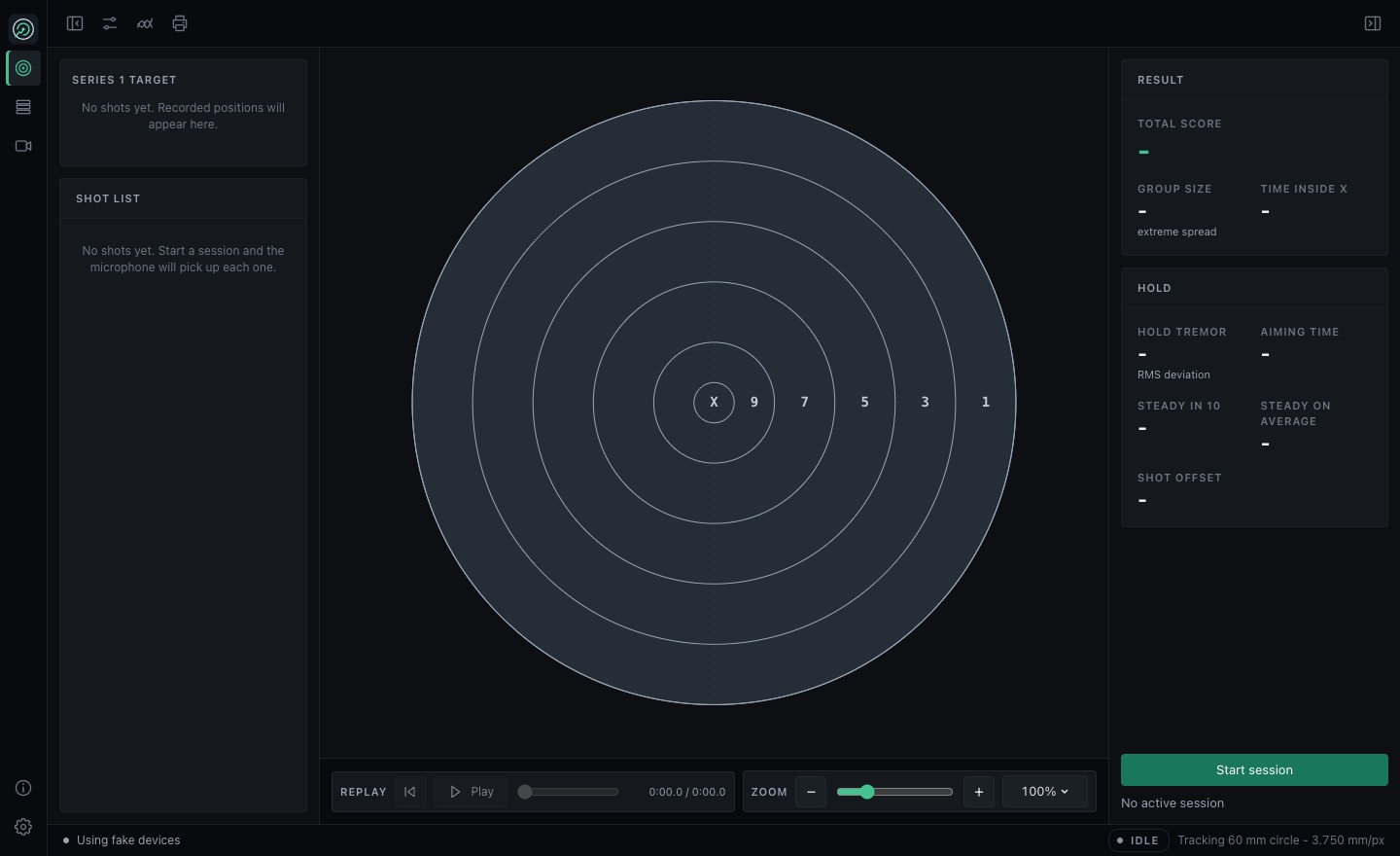The width and height of the screenshot is (1400, 856).
Task: Play the replay
Action: pyautogui.click(x=472, y=792)
